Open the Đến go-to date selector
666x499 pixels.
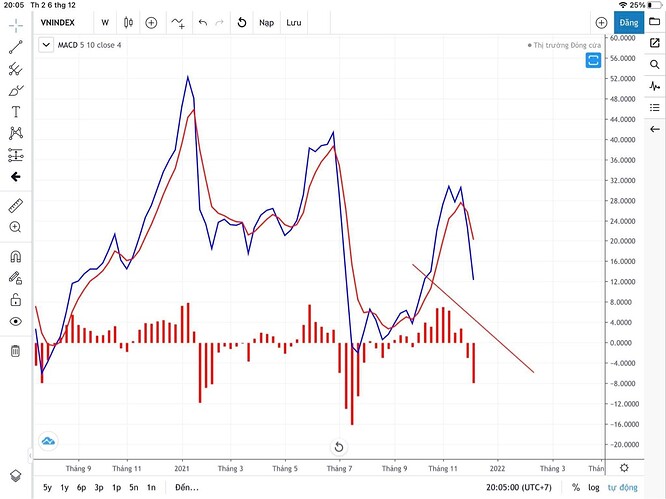point(187,487)
